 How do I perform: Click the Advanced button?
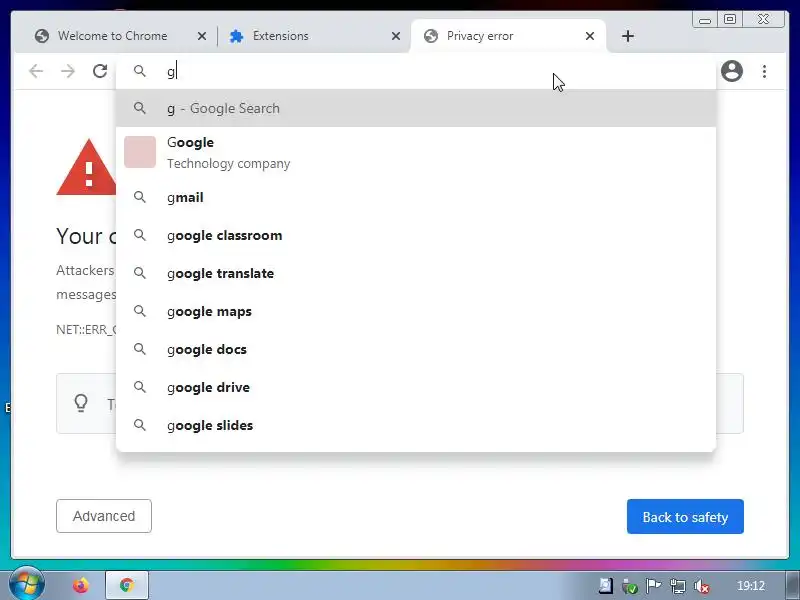pyautogui.click(x=104, y=516)
